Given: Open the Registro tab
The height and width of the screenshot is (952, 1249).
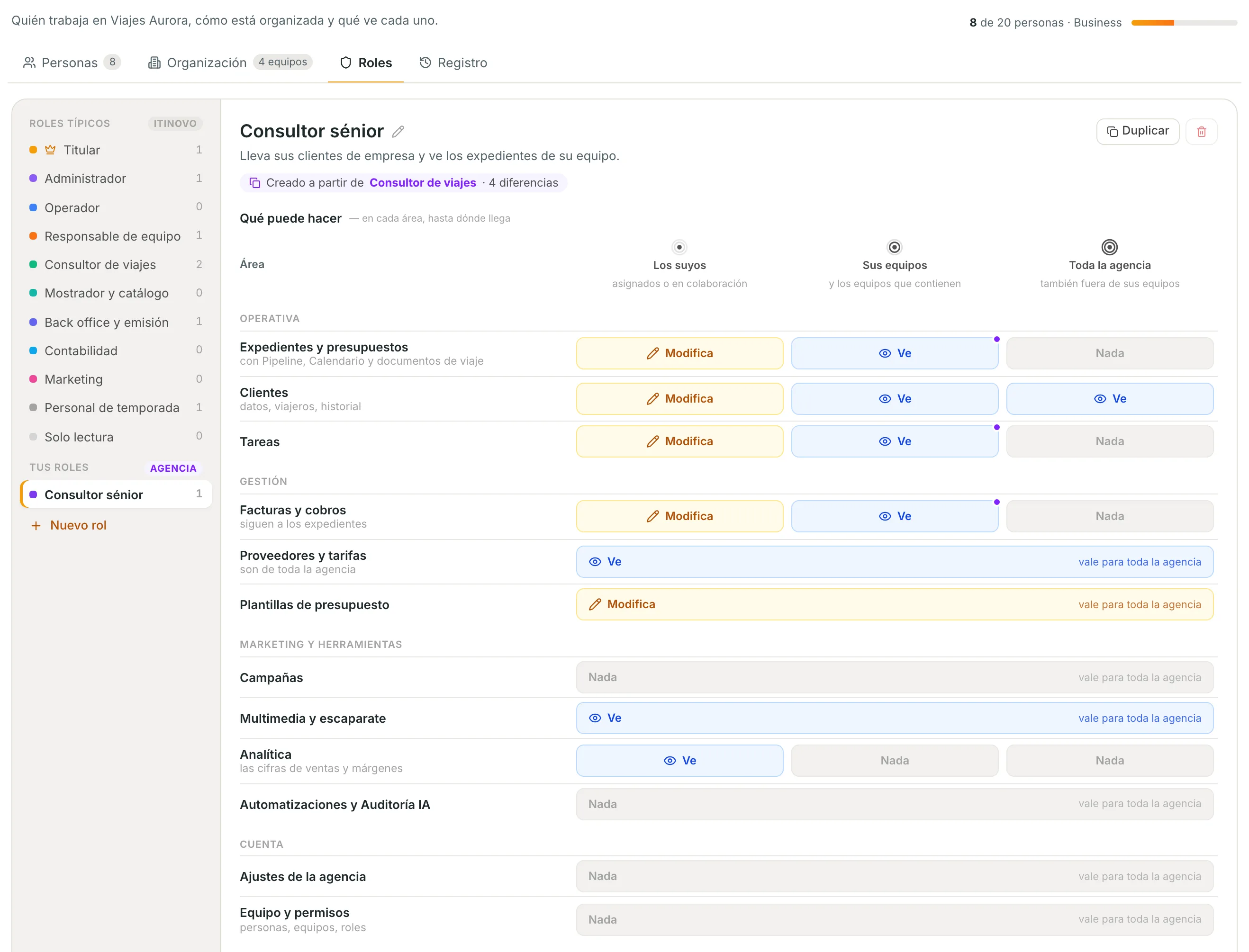Looking at the screenshot, I should point(453,63).
